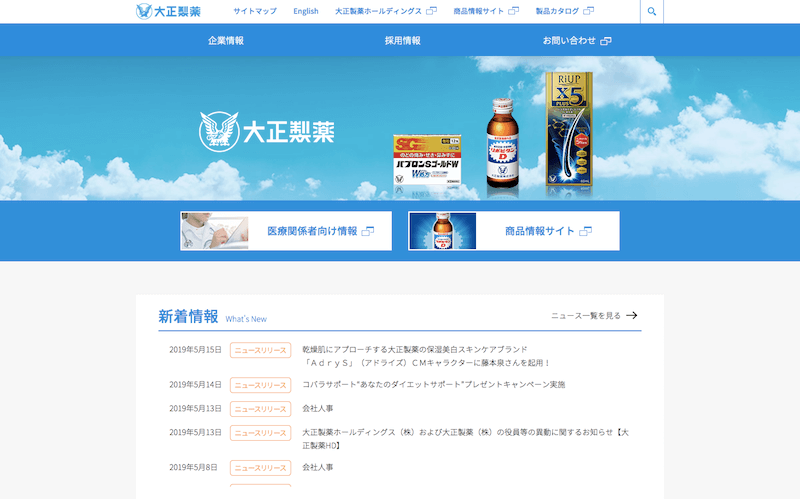Click What's New subtitle text

(x=246, y=319)
